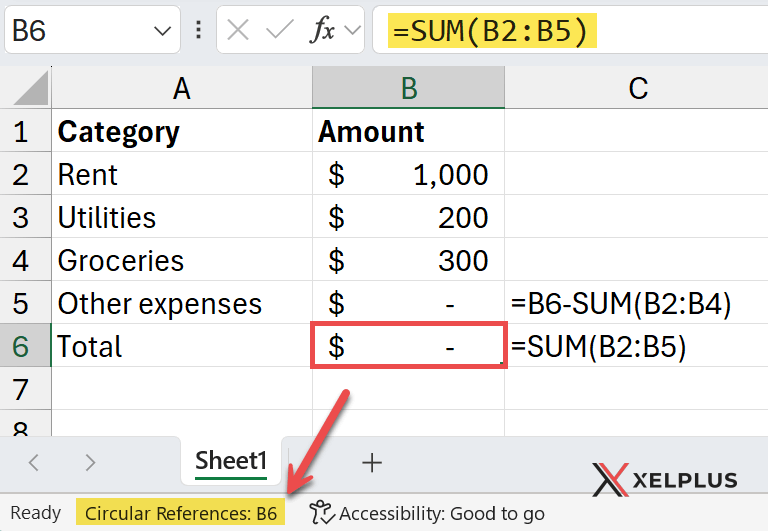768x531 pixels.
Task: Click the Cancel X icon in formula bar
Action: tap(238, 31)
